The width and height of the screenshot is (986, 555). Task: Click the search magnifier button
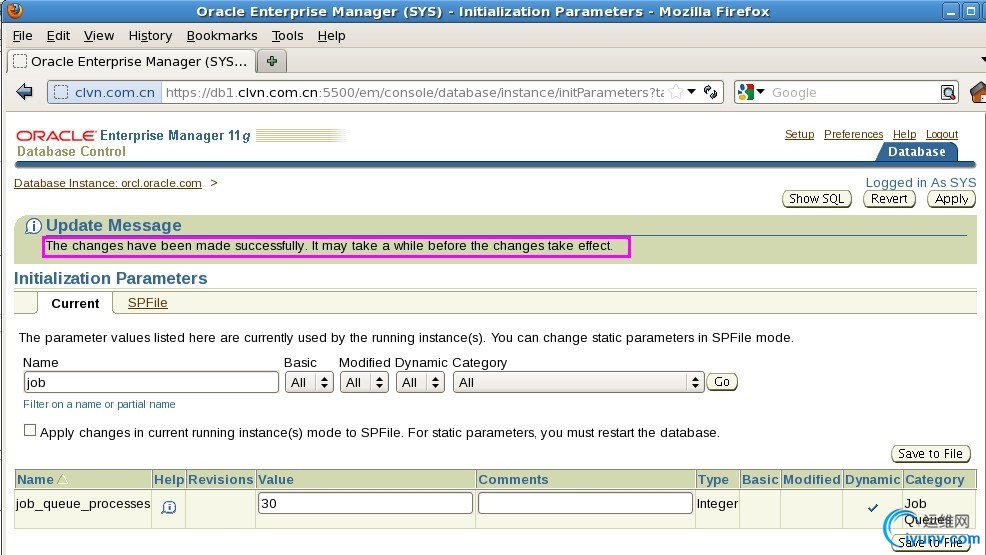coord(948,92)
